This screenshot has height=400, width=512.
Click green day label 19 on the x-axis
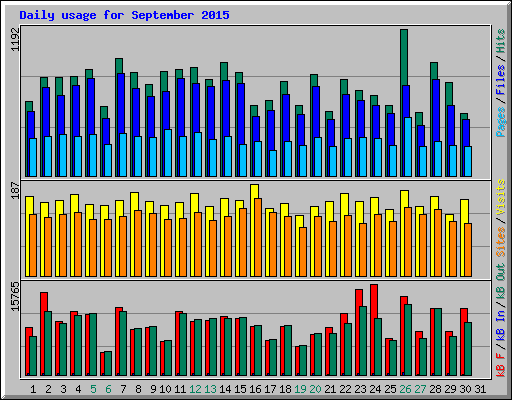coord(300,389)
